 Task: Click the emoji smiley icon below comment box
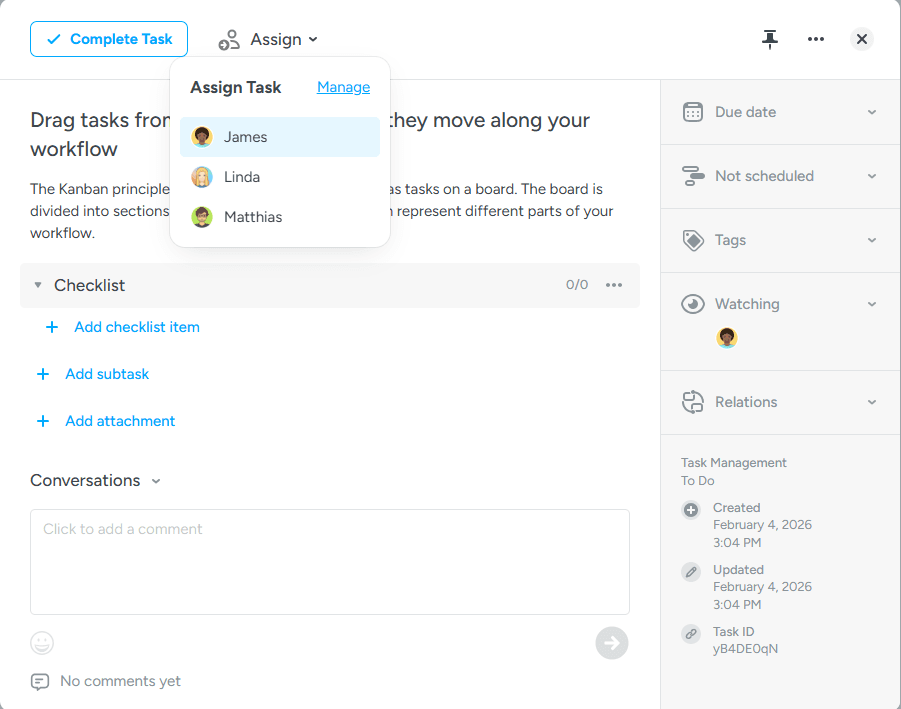click(x=42, y=643)
